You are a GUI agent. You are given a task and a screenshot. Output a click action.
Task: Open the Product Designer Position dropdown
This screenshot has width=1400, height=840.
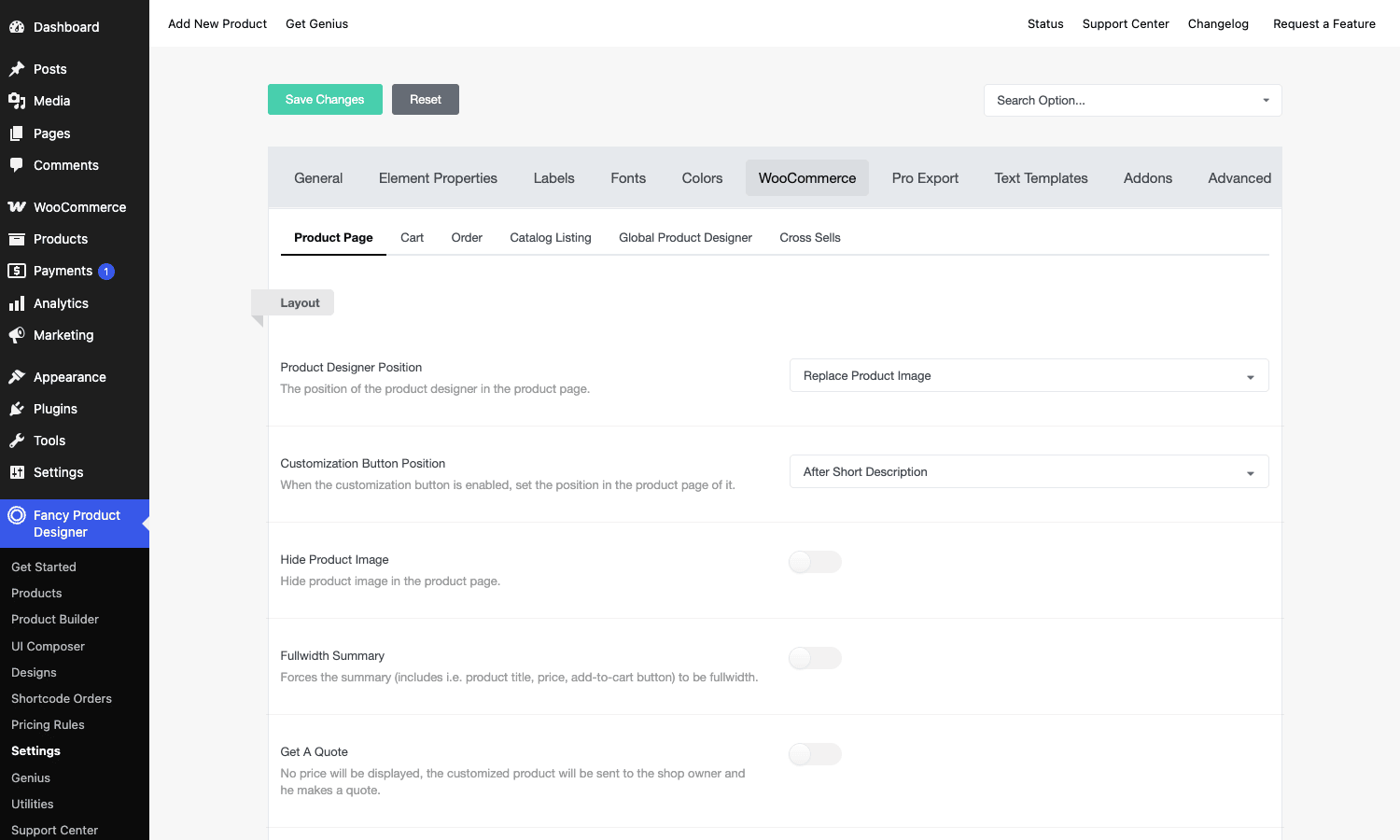pos(1029,375)
